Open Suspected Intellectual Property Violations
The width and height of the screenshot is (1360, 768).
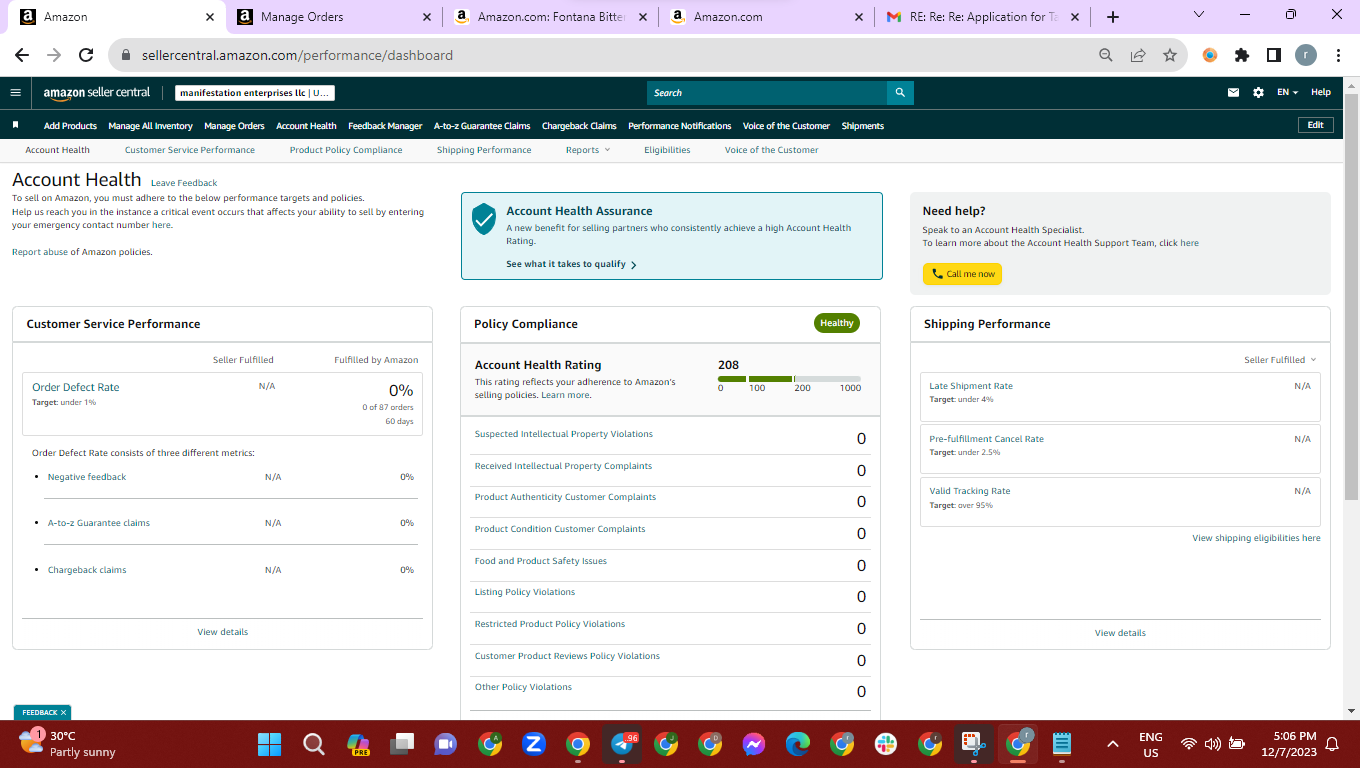click(563, 434)
